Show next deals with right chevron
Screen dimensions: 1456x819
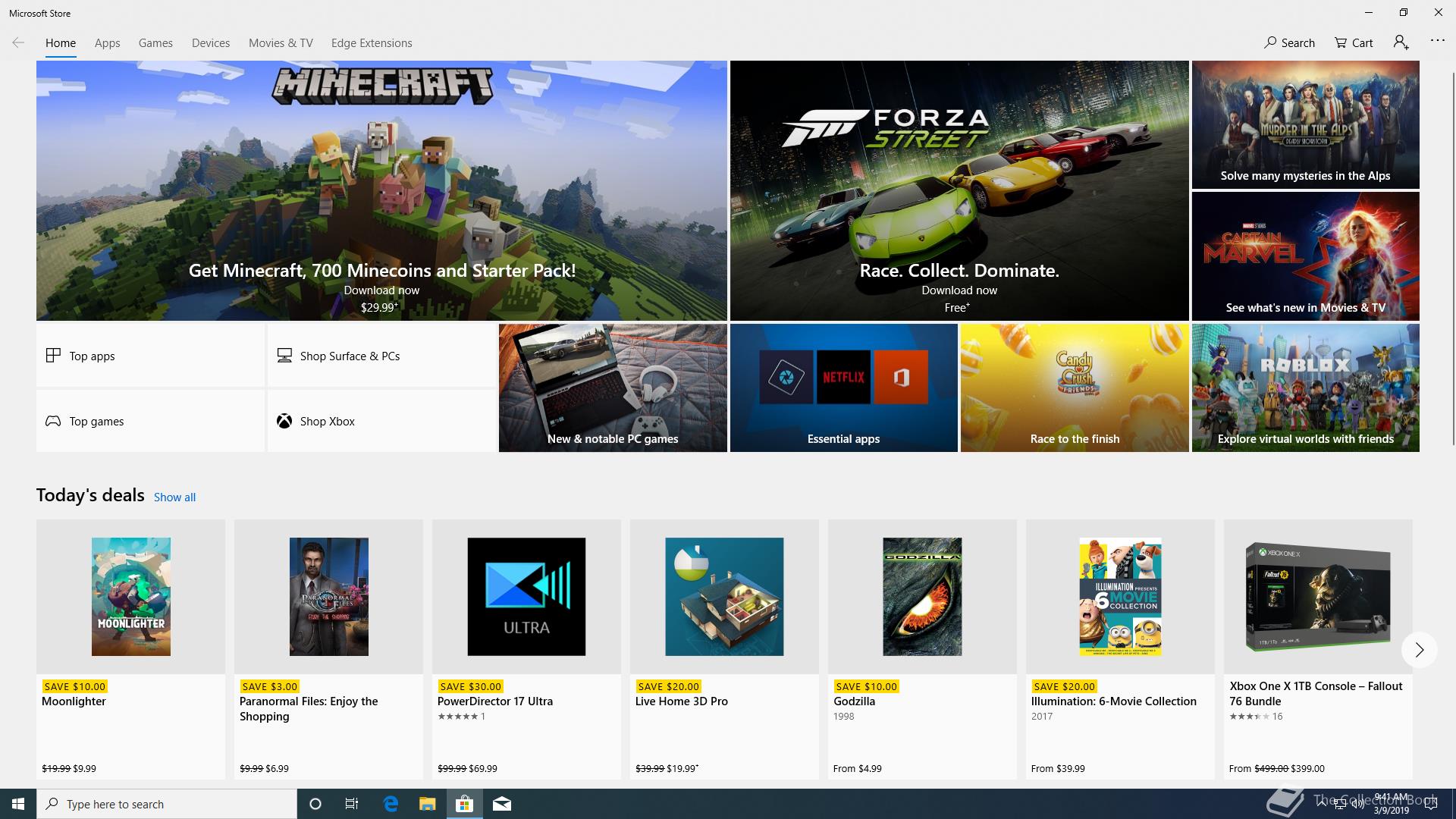pyautogui.click(x=1419, y=650)
